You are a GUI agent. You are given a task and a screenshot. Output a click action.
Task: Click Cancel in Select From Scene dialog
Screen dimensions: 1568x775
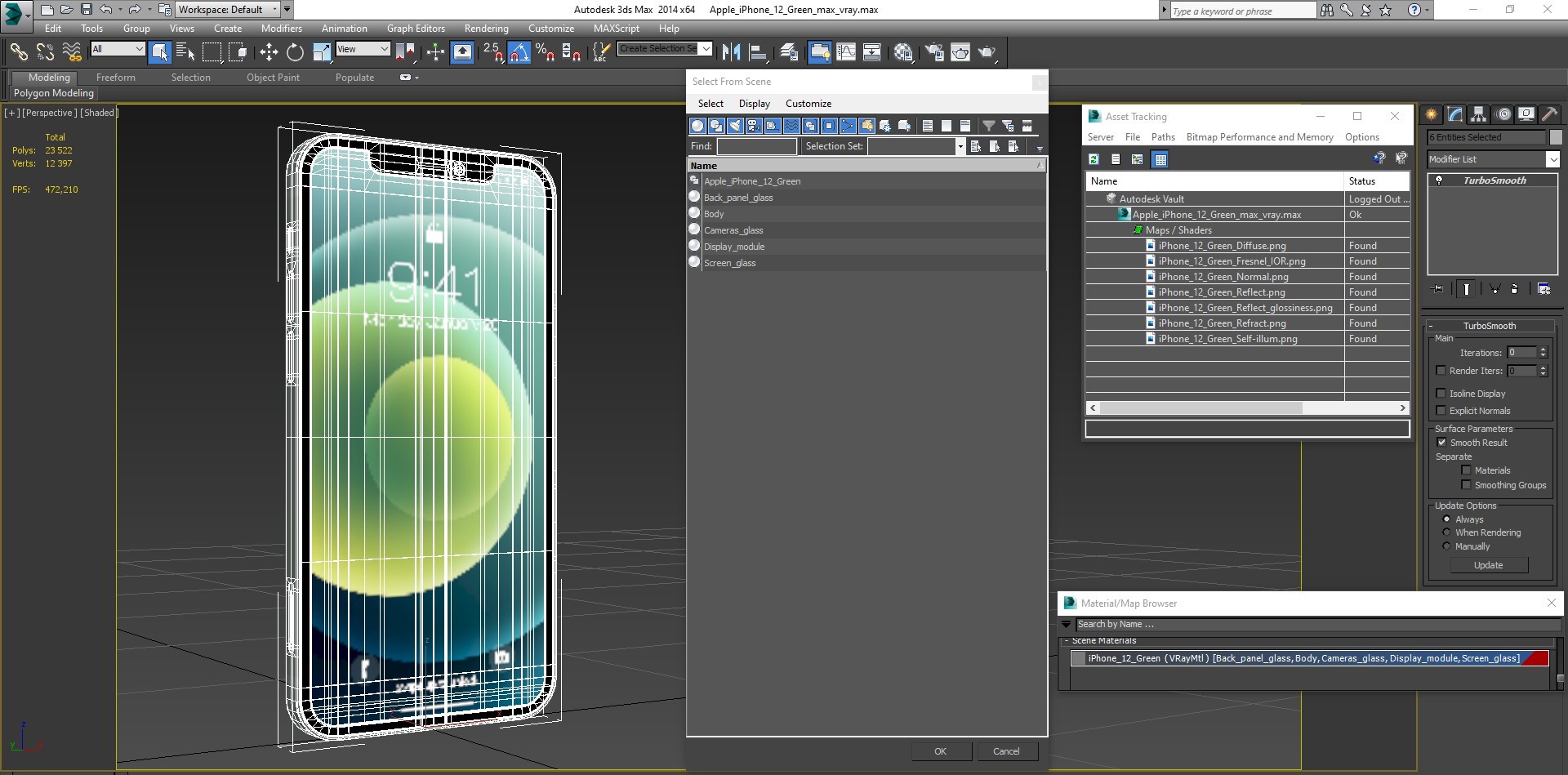pyautogui.click(x=1006, y=751)
